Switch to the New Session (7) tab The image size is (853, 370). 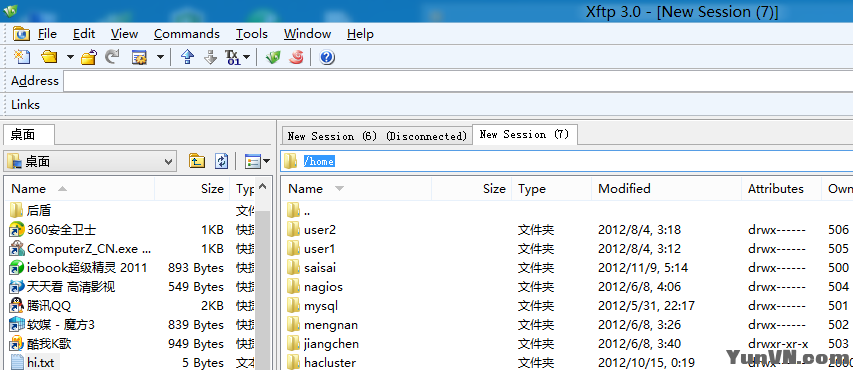[524, 134]
